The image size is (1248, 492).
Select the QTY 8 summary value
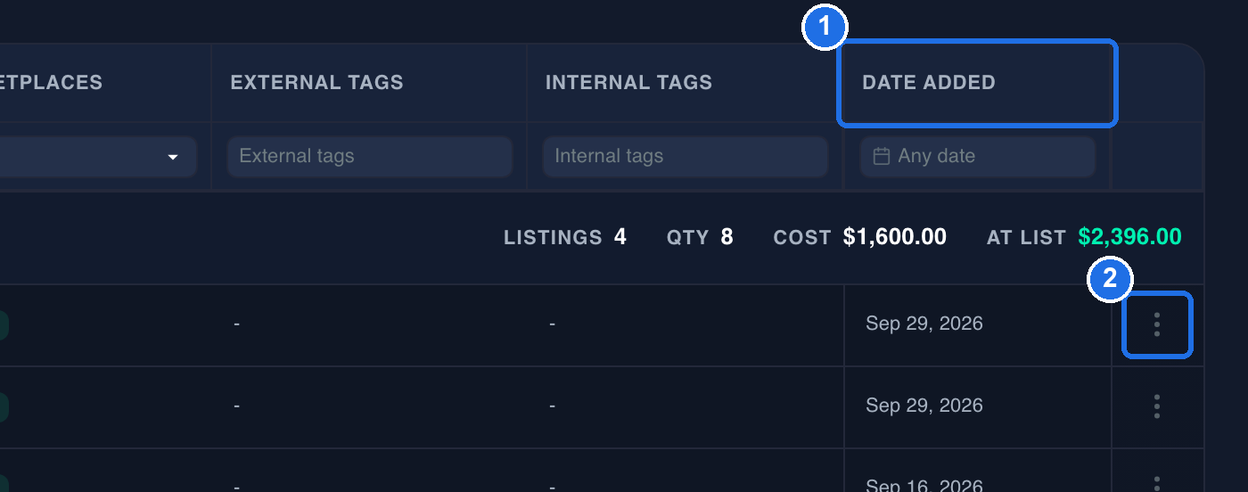pyautogui.click(x=700, y=237)
